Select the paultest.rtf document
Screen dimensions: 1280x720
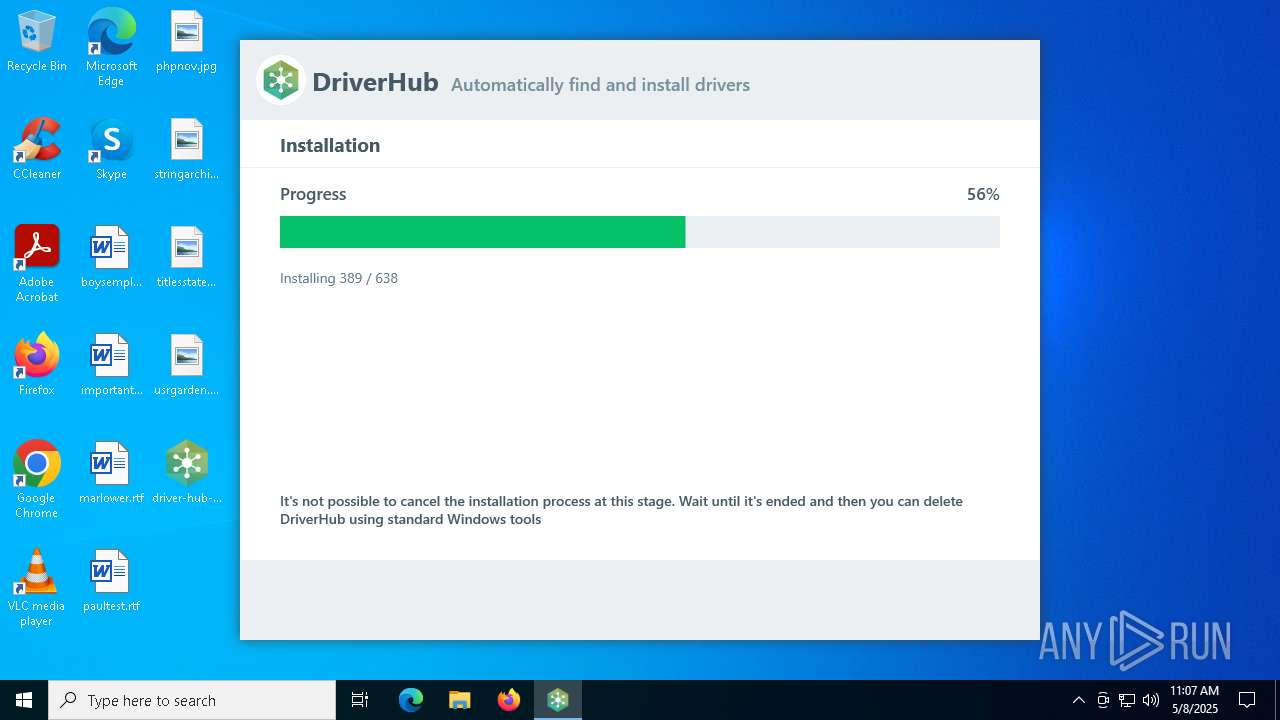click(x=111, y=582)
